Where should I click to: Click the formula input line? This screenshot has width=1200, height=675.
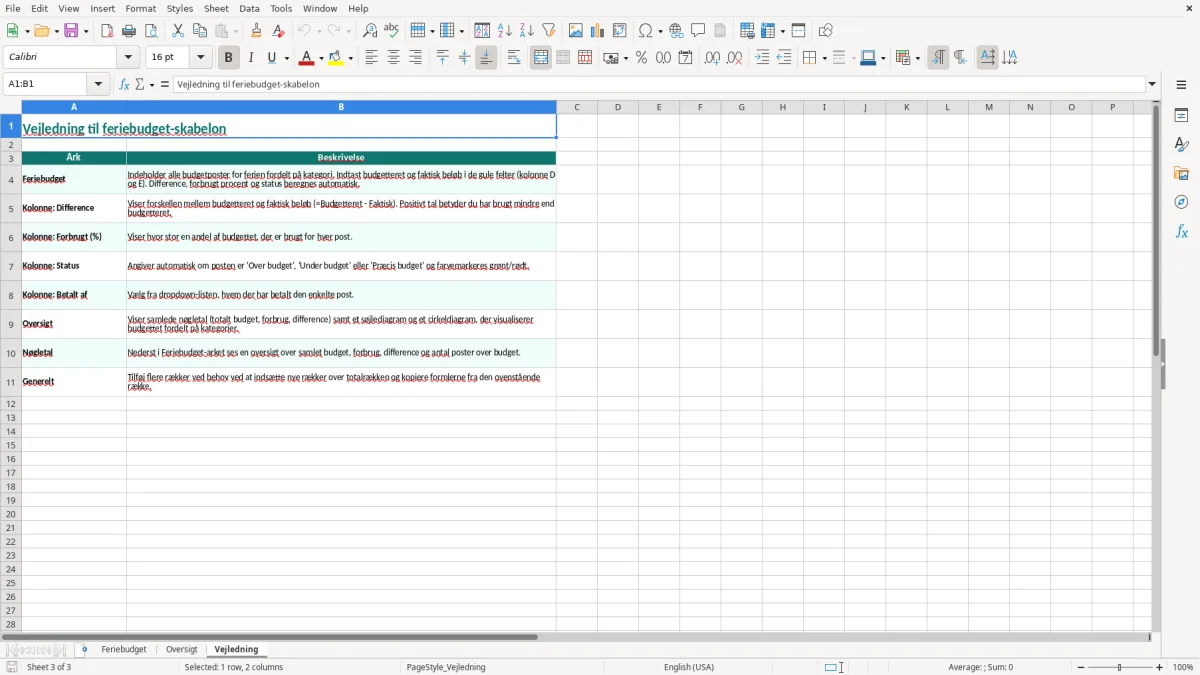(659, 85)
